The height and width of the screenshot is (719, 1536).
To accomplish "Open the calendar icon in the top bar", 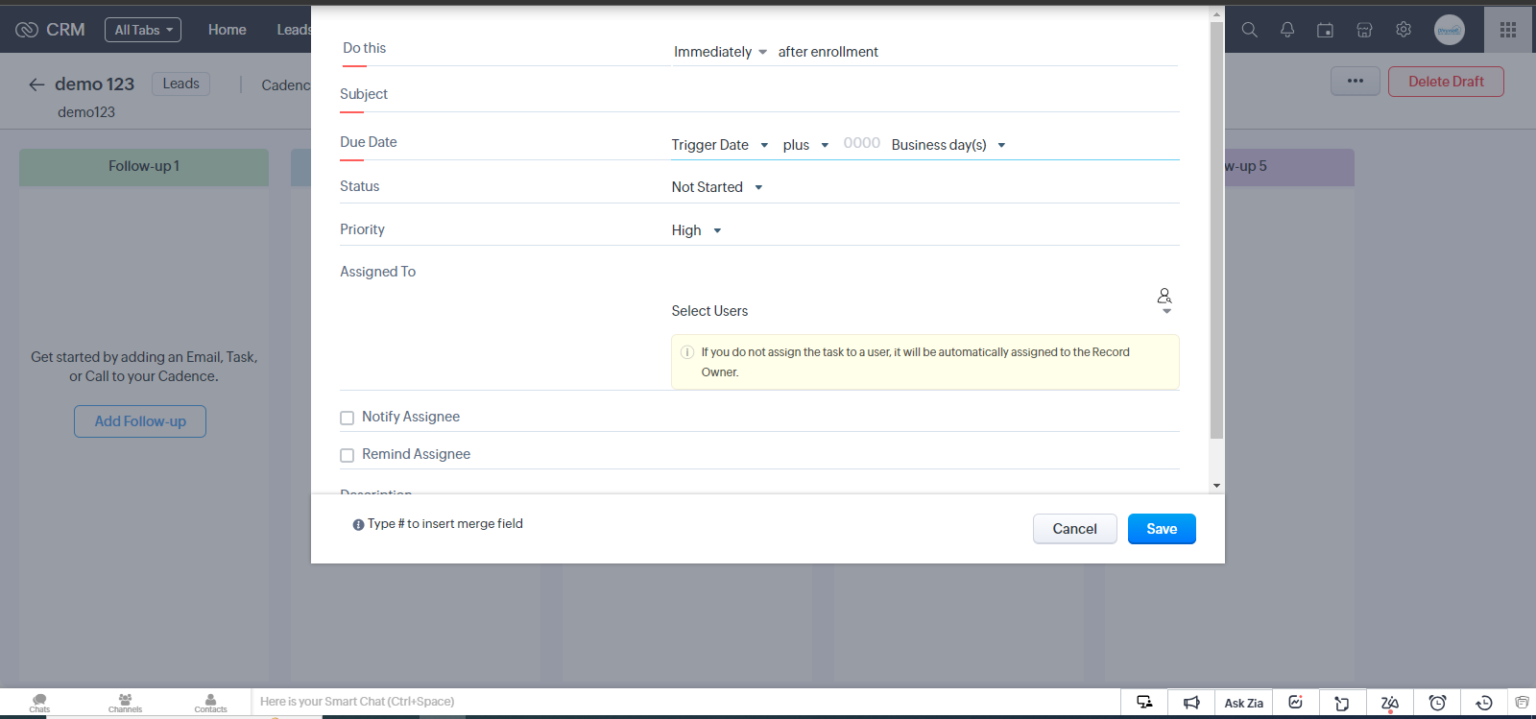I will click(x=1325, y=30).
